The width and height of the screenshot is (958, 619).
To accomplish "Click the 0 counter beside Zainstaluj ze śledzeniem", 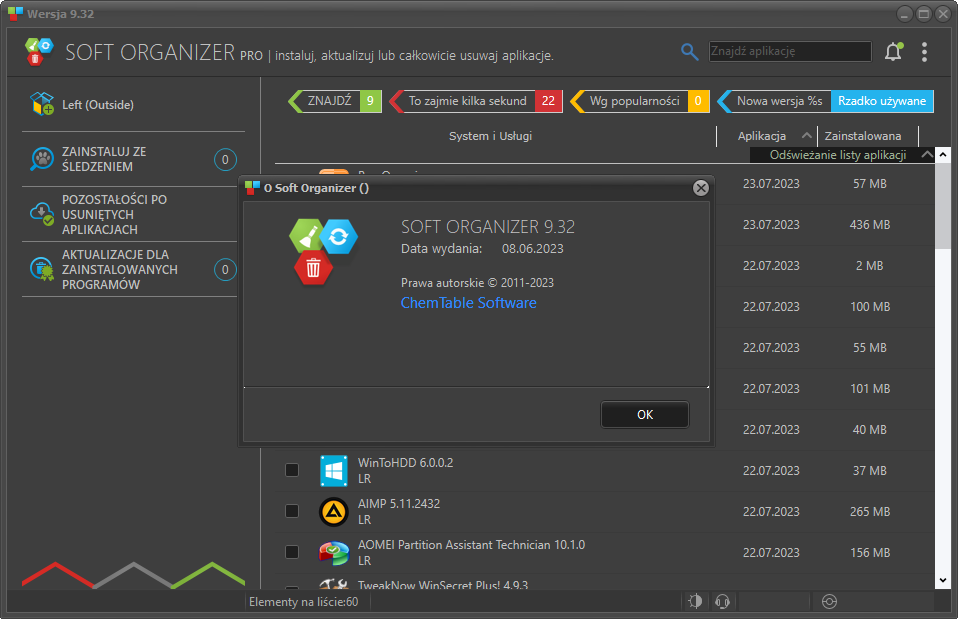I will (x=225, y=159).
